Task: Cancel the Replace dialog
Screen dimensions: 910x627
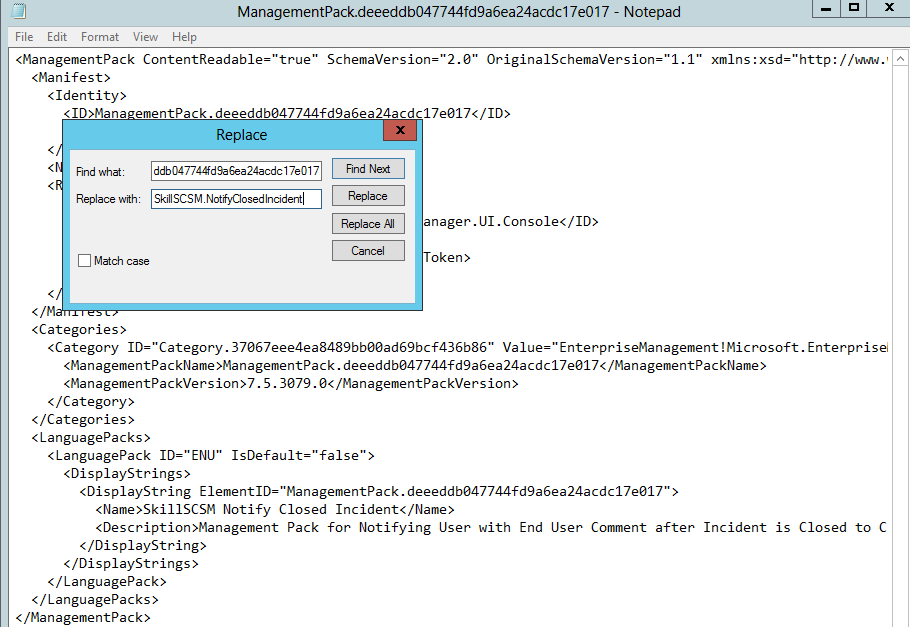Action: [x=368, y=251]
